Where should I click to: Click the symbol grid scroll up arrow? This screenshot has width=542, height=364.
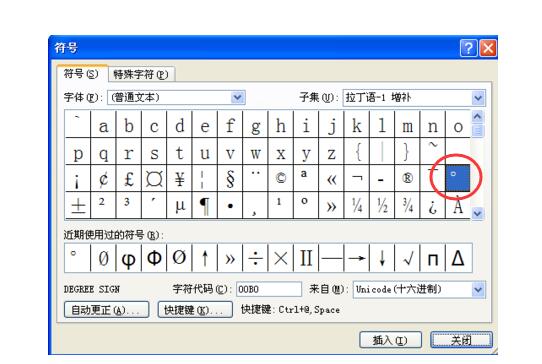[477, 116]
